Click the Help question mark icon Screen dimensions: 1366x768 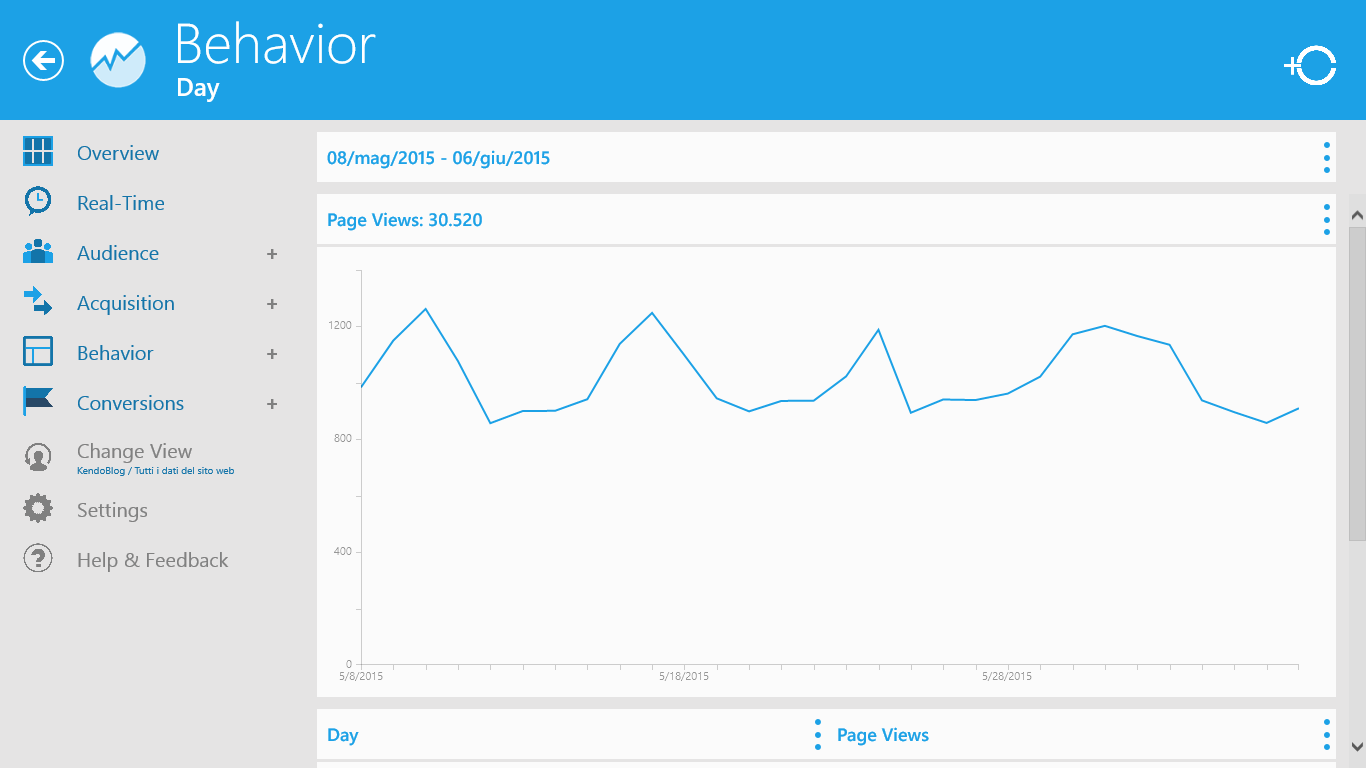click(38, 559)
